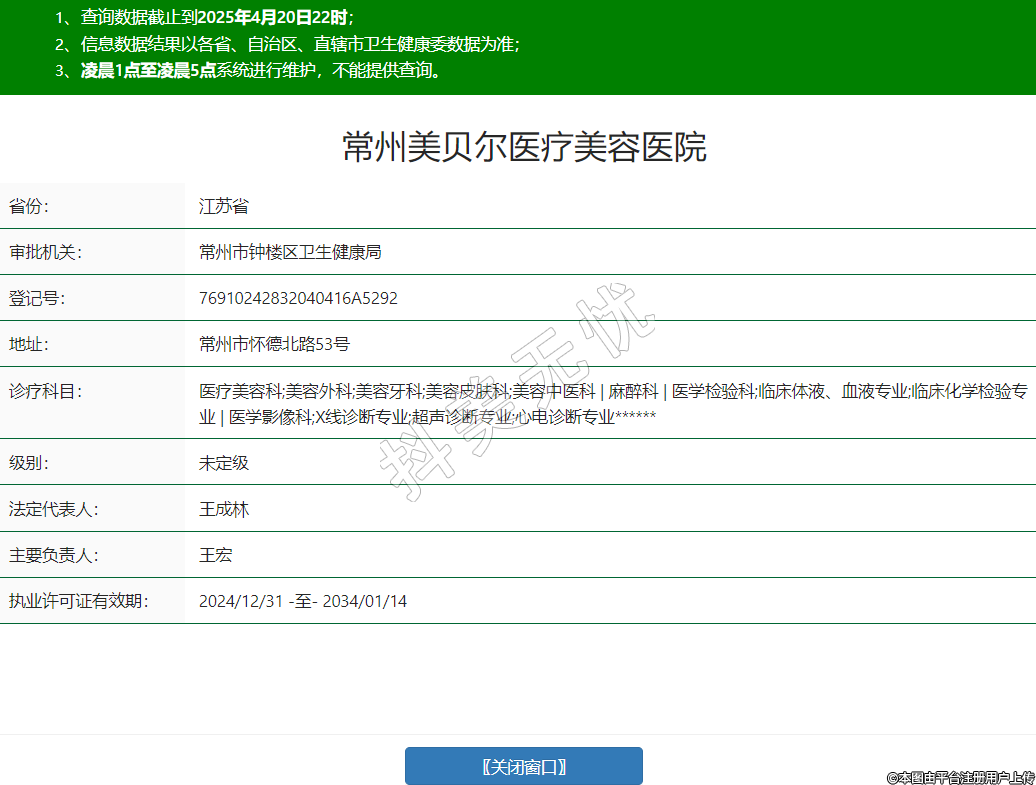
Task: Click the 登记号 field label
Action: pos(37,299)
